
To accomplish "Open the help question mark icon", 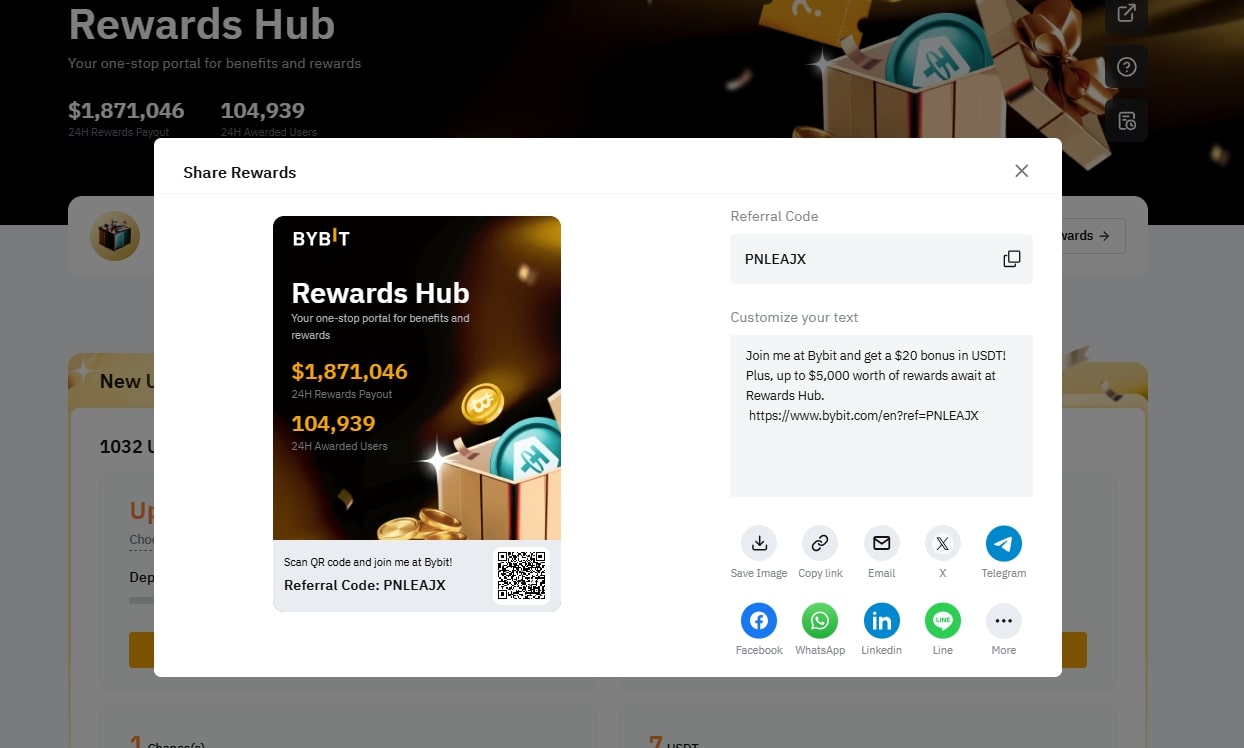I will [1127, 67].
